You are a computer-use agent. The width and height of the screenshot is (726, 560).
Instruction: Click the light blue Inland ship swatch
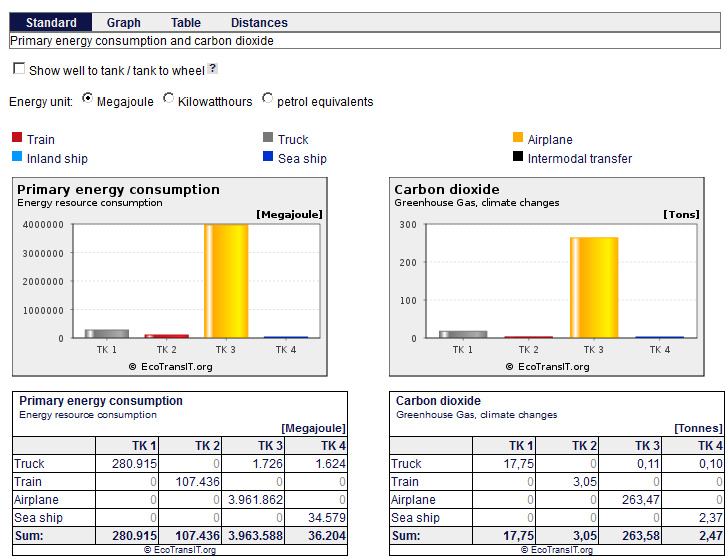(x=16, y=157)
